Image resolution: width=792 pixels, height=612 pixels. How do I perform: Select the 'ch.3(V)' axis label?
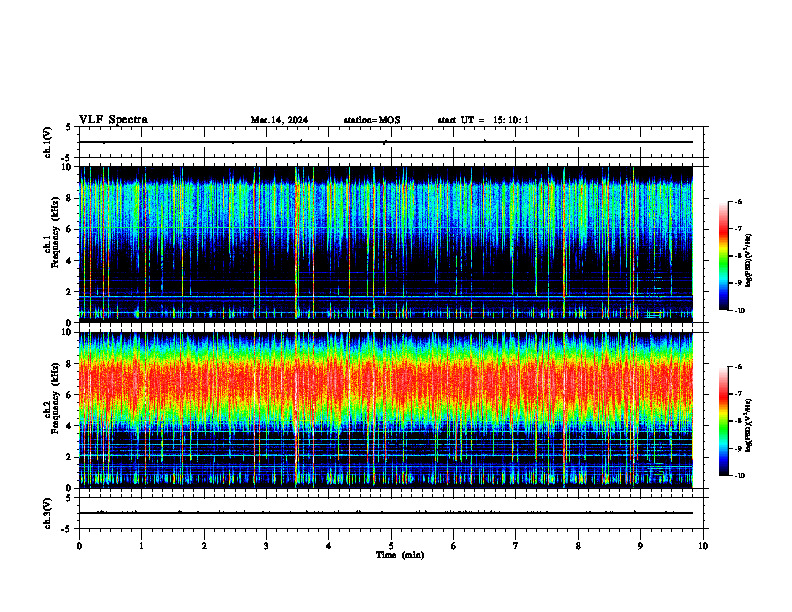pos(48,513)
